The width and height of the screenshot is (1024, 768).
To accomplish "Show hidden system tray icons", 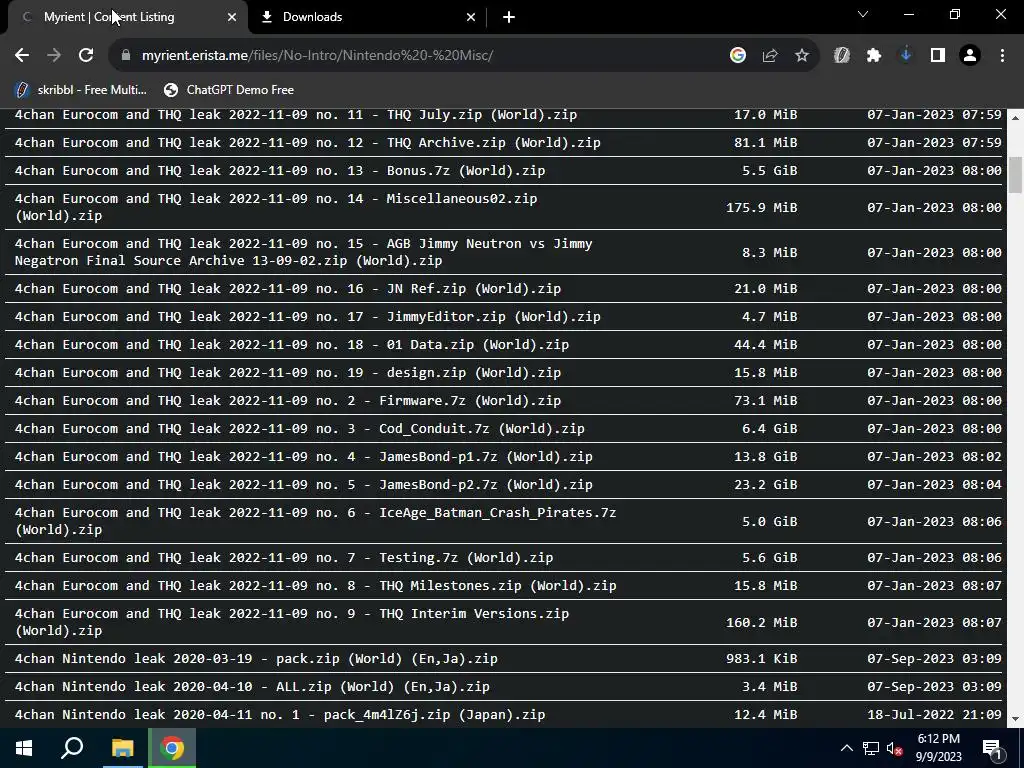I will (846, 748).
